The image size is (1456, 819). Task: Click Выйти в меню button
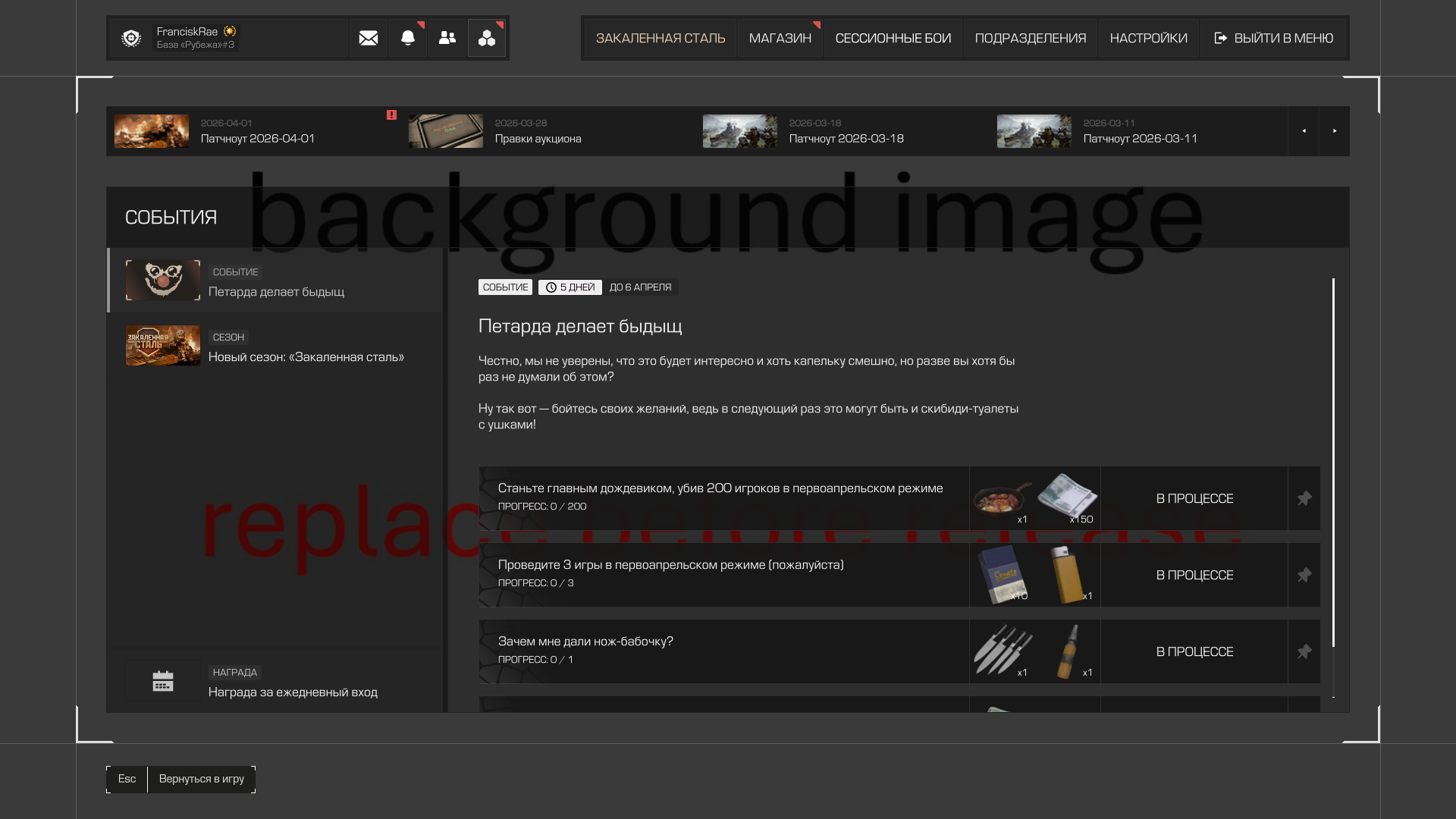1273,38
